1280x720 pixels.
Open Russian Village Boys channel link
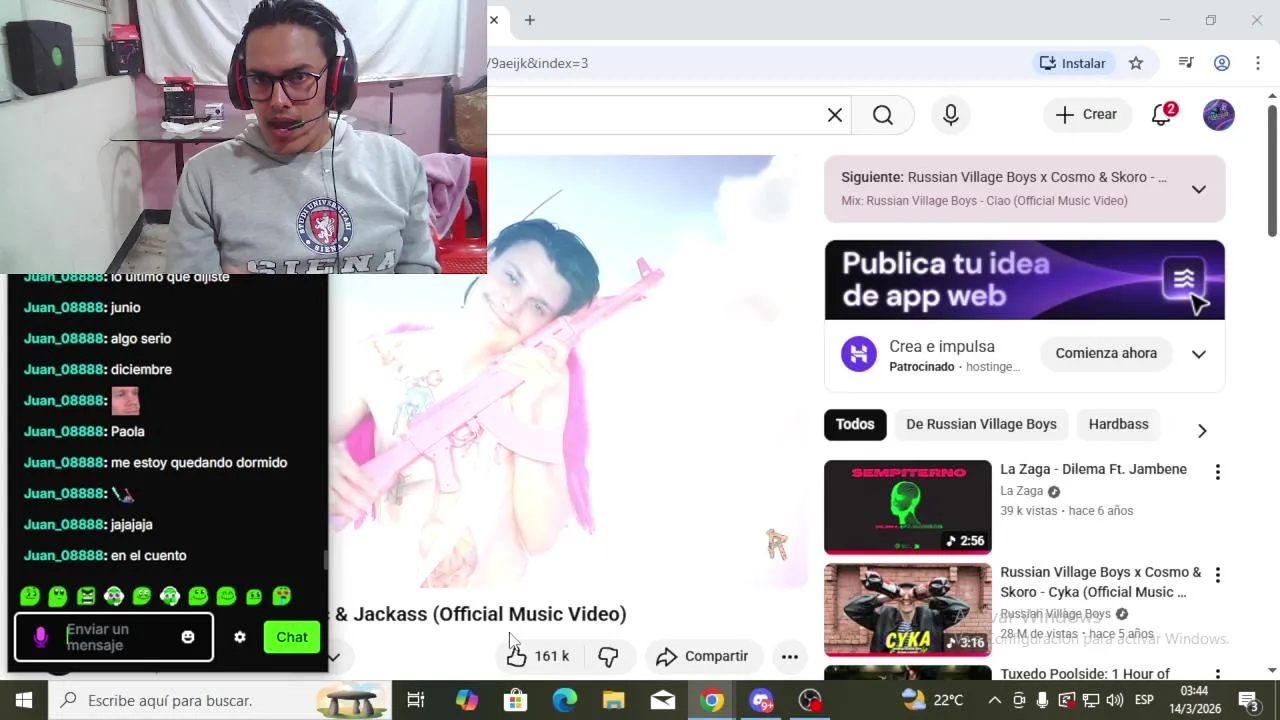[1055, 614]
